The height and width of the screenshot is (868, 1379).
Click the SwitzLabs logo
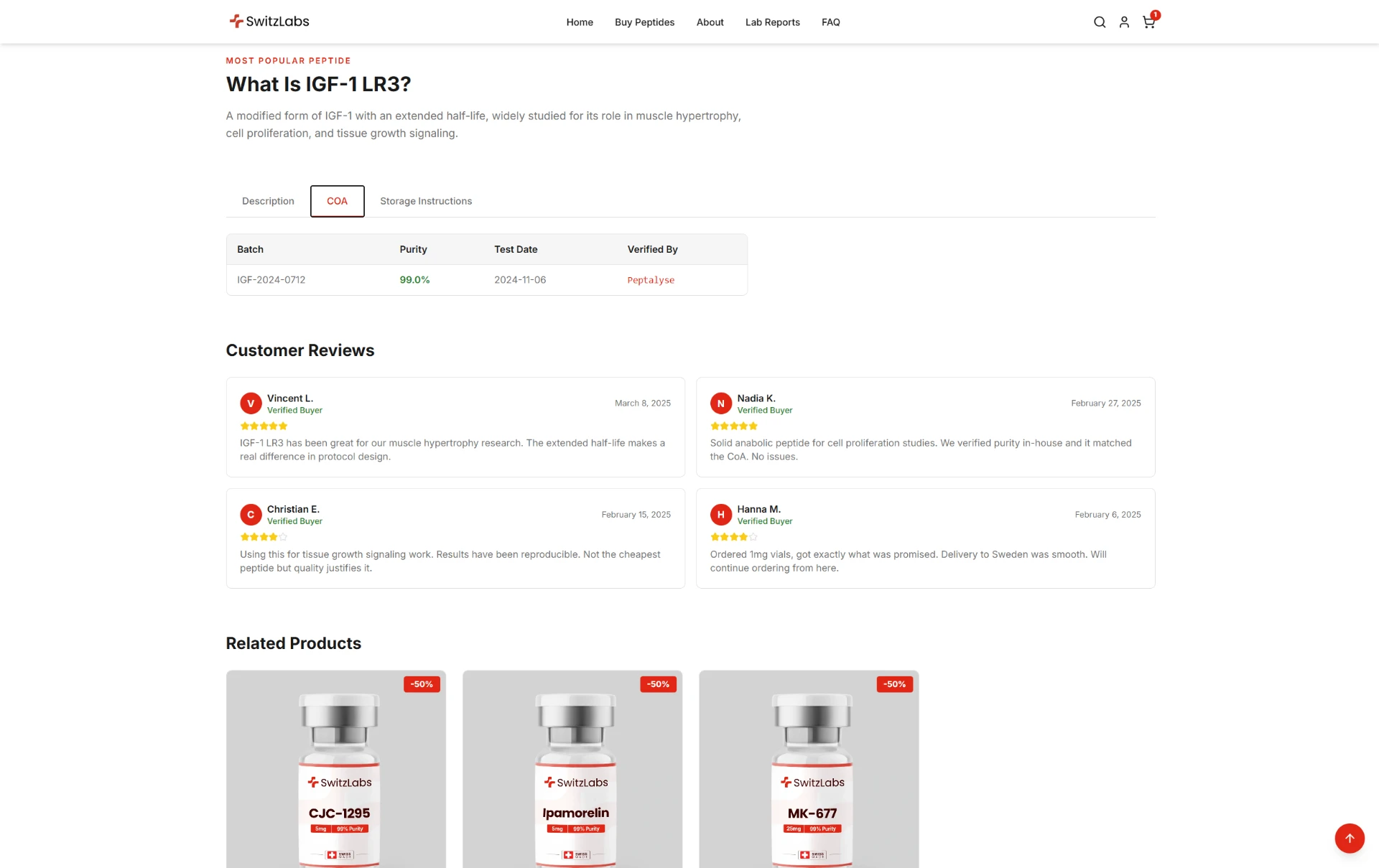point(269,22)
